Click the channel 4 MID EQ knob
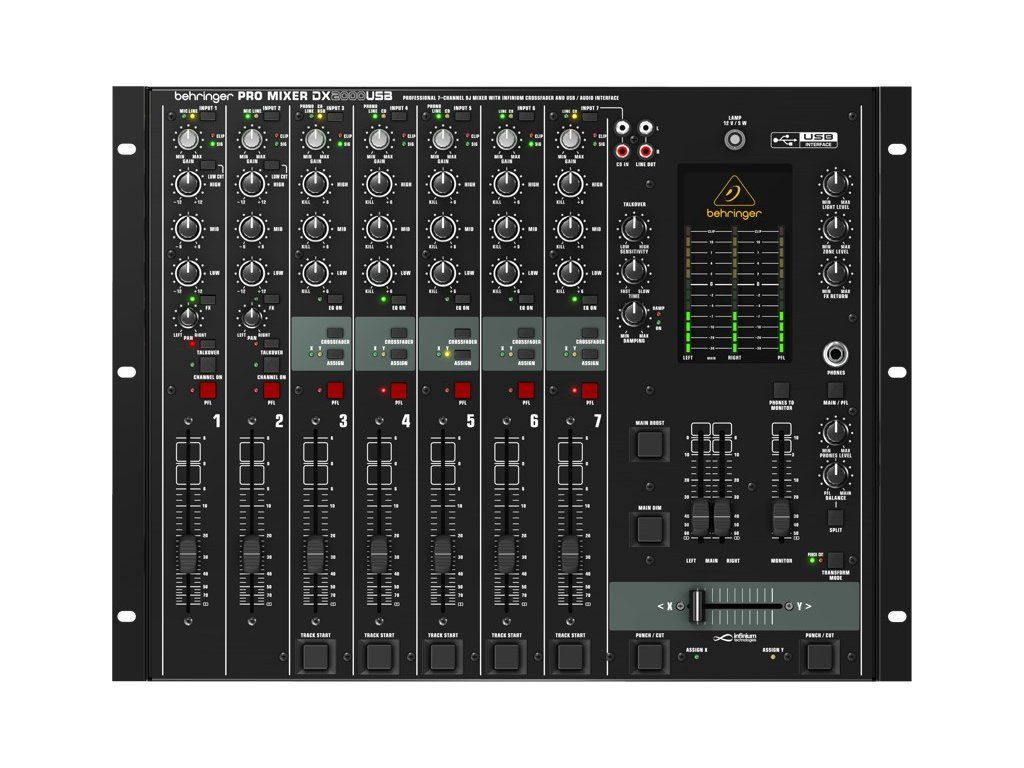 pos(379,229)
